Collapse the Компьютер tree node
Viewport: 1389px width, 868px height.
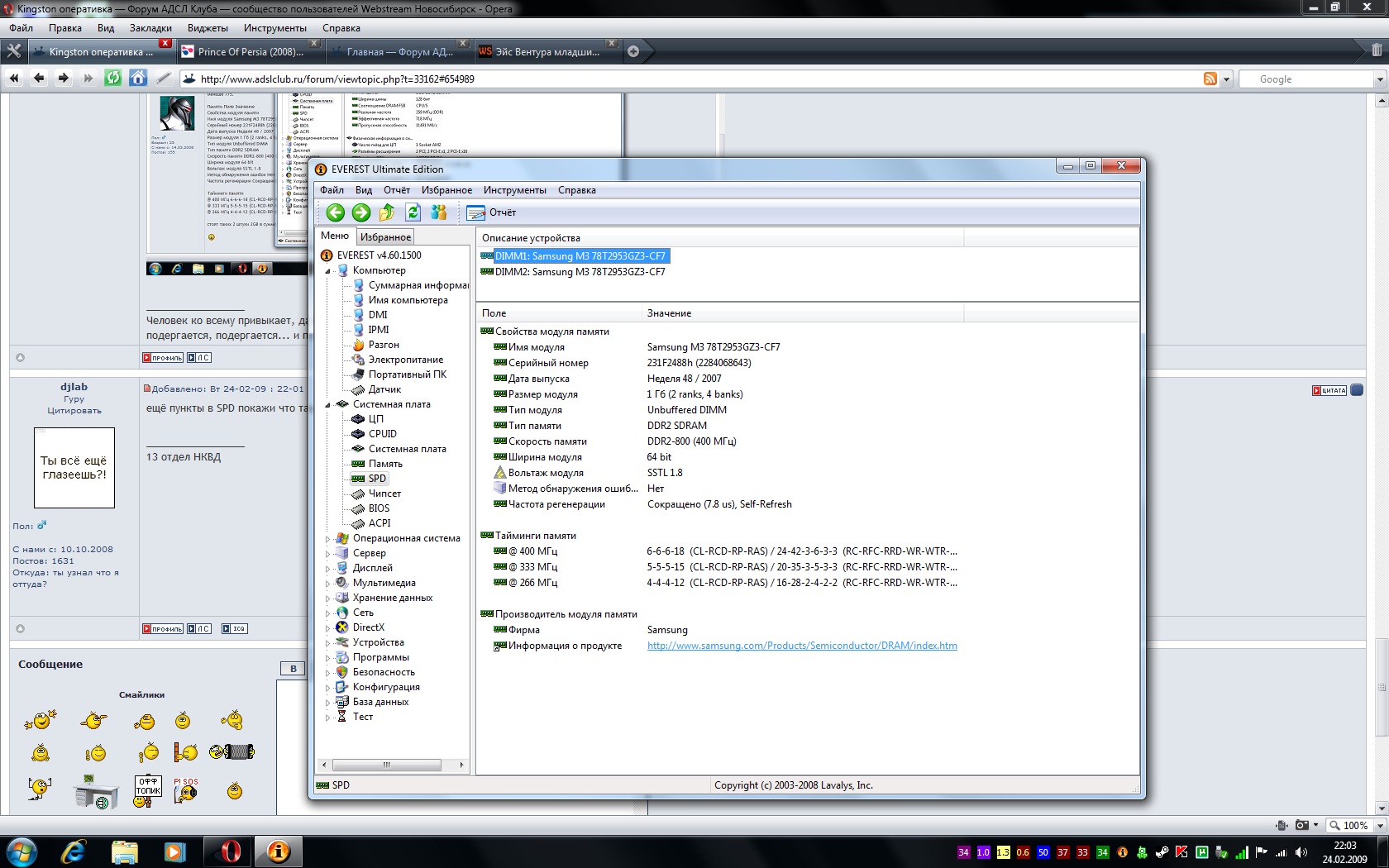[x=327, y=271]
